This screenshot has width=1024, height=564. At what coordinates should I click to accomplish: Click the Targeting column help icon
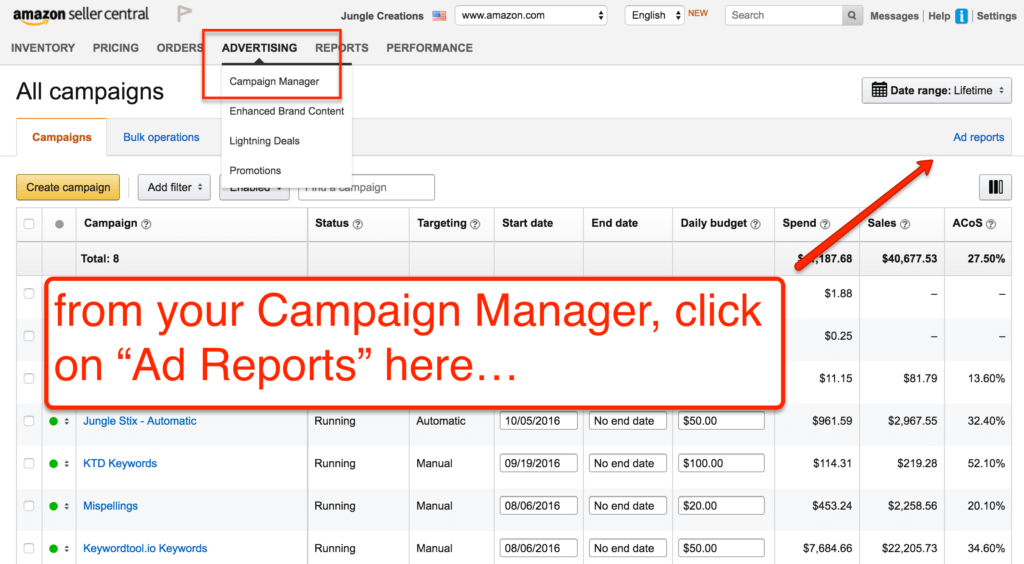point(475,224)
